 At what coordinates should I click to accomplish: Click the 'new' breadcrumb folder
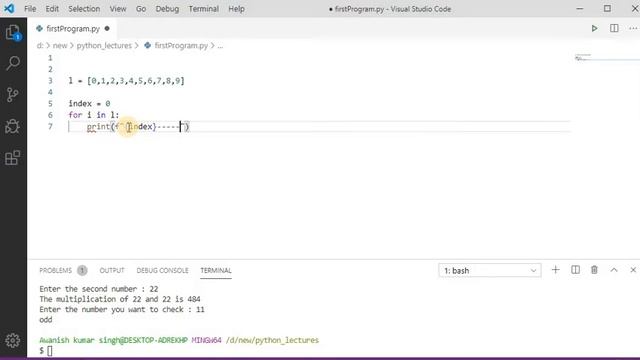tap(60, 46)
